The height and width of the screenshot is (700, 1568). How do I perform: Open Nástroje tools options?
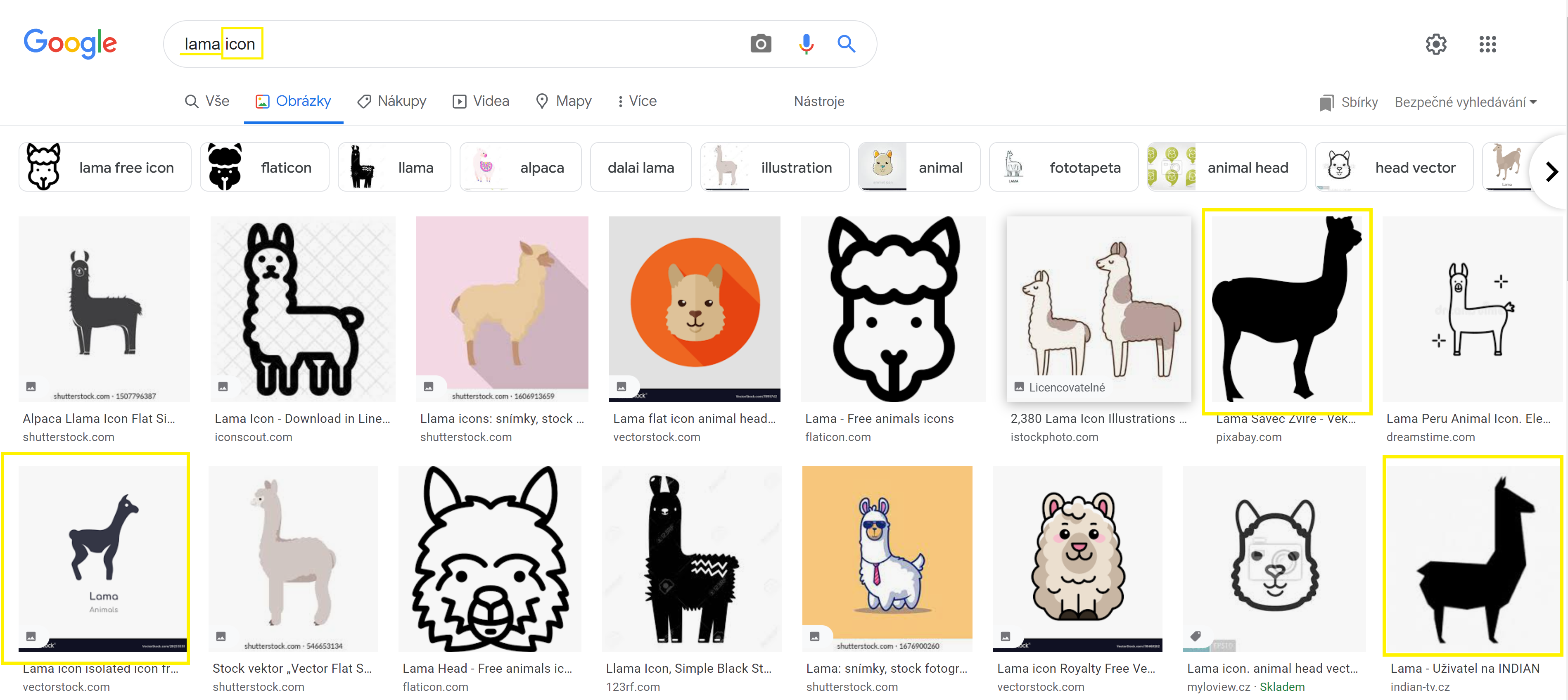[819, 102]
